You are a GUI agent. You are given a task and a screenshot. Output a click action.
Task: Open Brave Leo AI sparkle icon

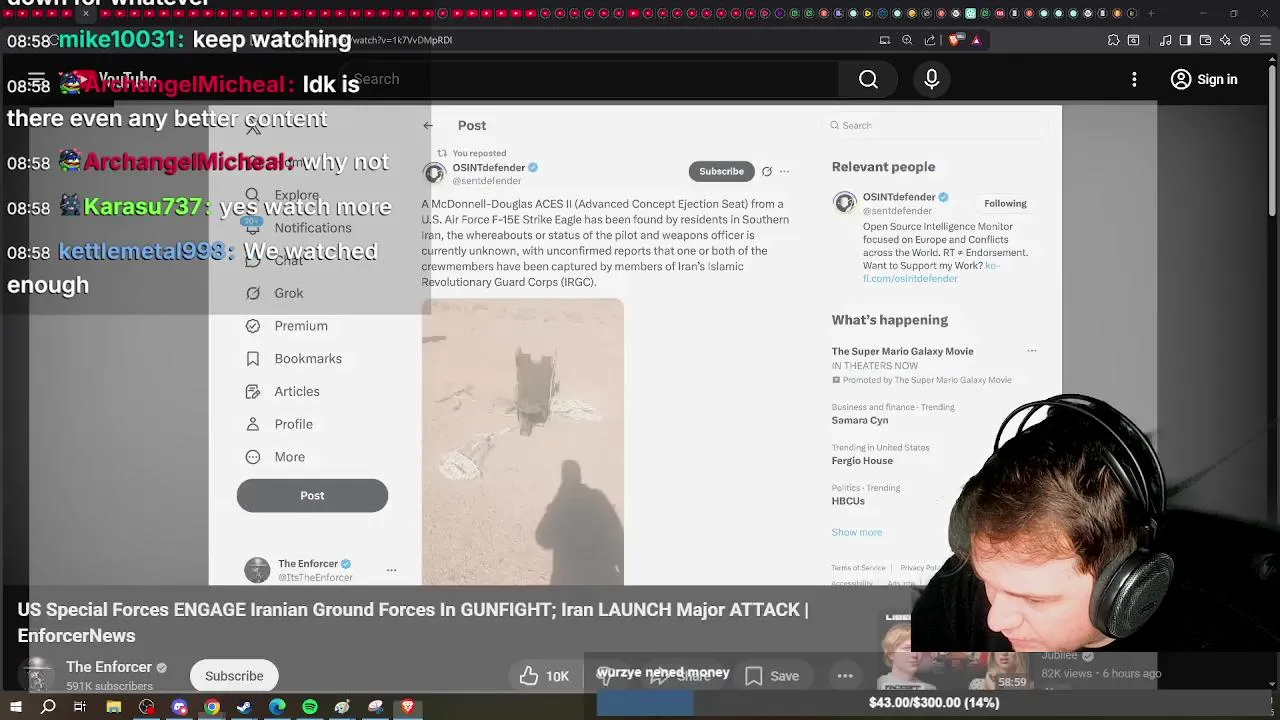(1225, 40)
